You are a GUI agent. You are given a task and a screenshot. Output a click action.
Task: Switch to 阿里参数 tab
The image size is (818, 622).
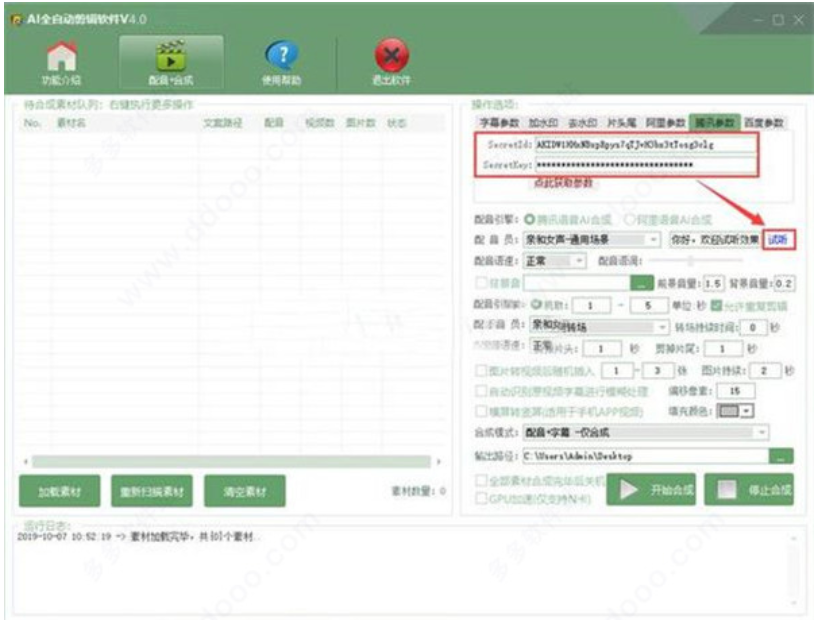(x=665, y=123)
